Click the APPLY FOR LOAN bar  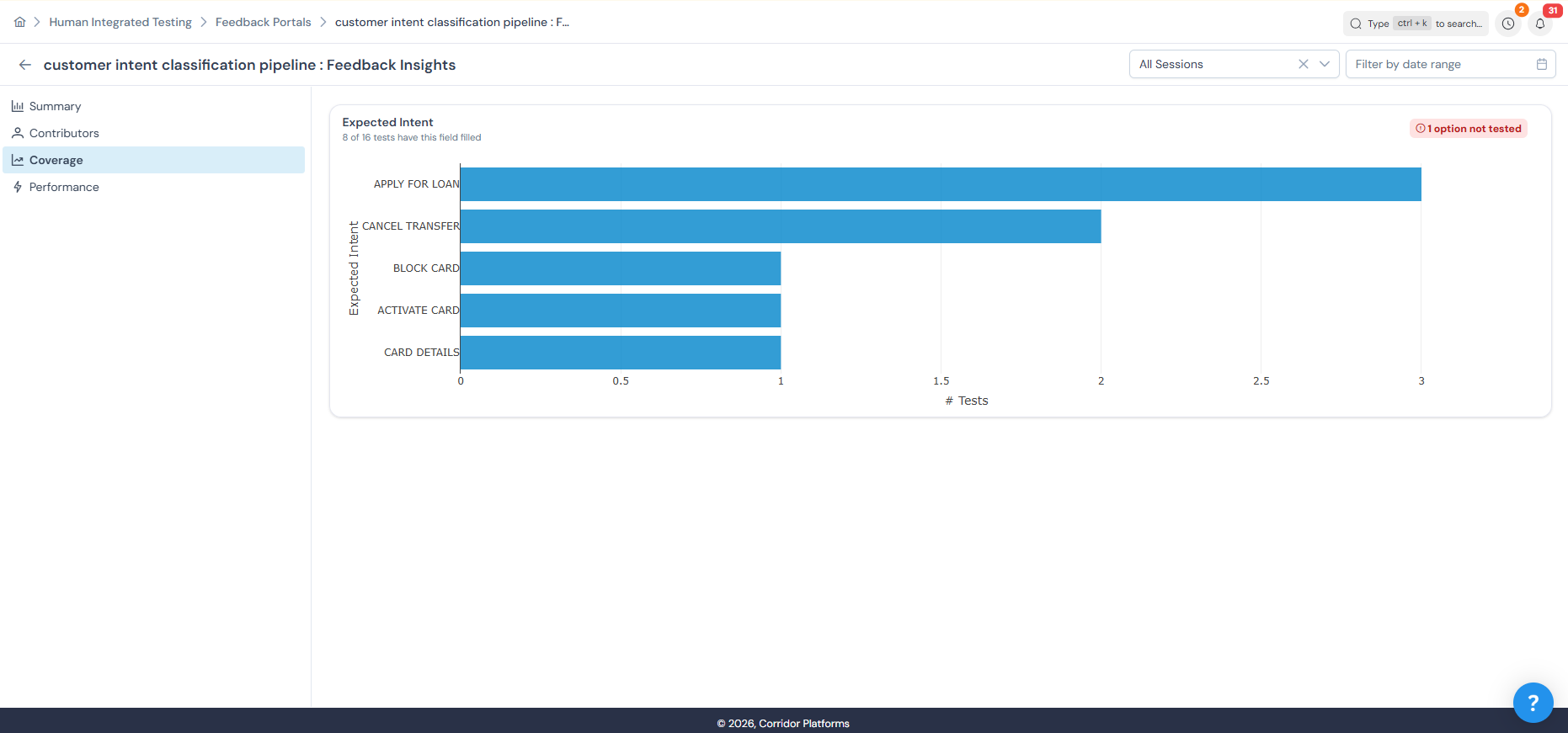tap(940, 184)
